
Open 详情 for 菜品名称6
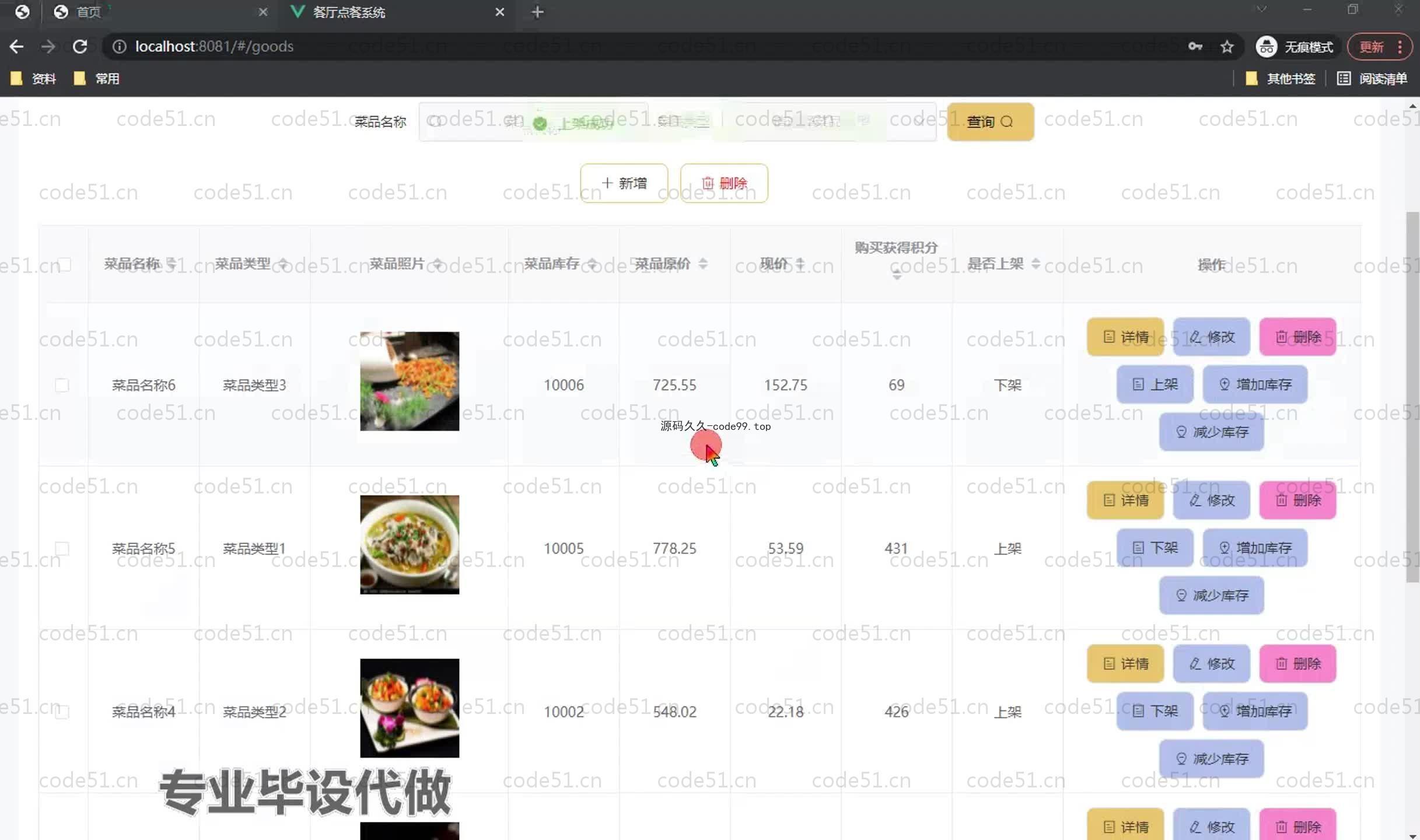click(1125, 337)
